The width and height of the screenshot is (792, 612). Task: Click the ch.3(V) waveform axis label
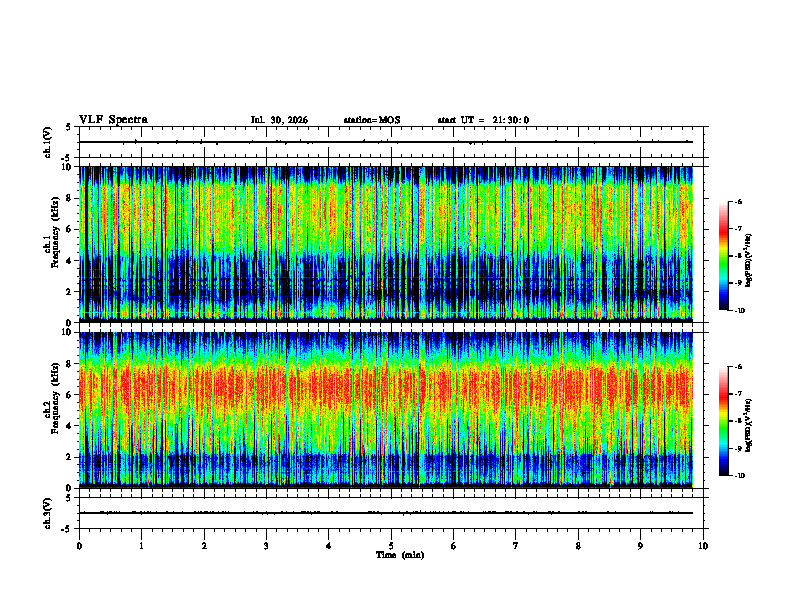(47, 514)
